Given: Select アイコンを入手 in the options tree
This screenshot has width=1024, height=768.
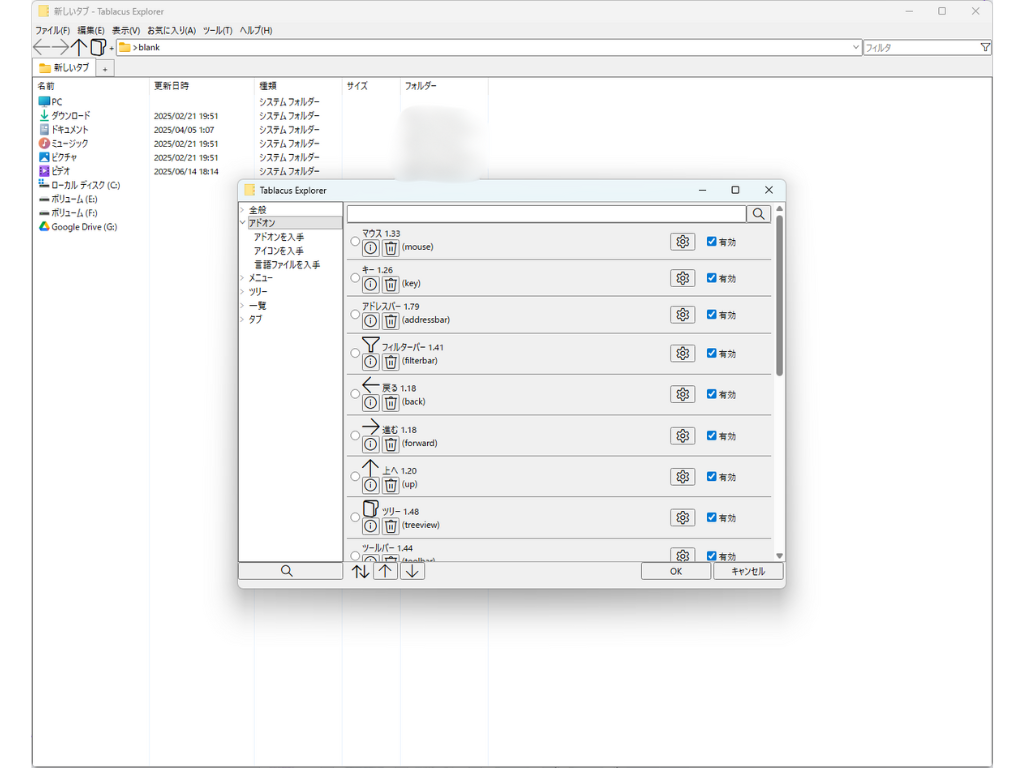Looking at the screenshot, I should 279,251.
